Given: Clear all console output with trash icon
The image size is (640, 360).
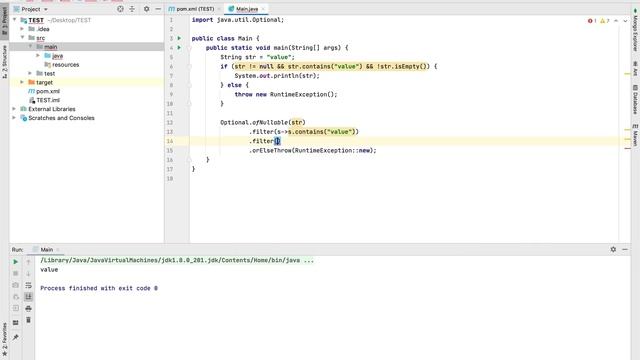Looking at the screenshot, I should click(28, 320).
